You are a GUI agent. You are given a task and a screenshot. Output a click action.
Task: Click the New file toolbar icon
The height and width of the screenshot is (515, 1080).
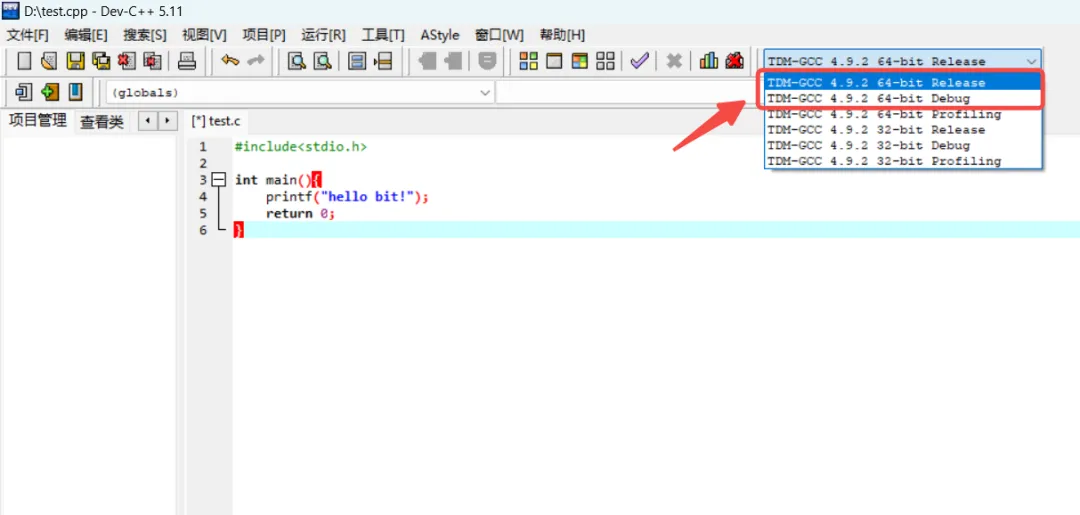pos(25,61)
